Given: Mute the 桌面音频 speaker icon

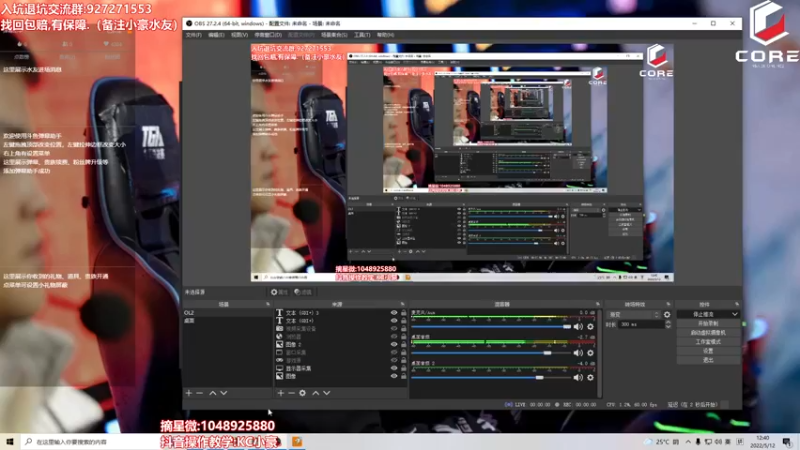Looking at the screenshot, I should pos(578,353).
